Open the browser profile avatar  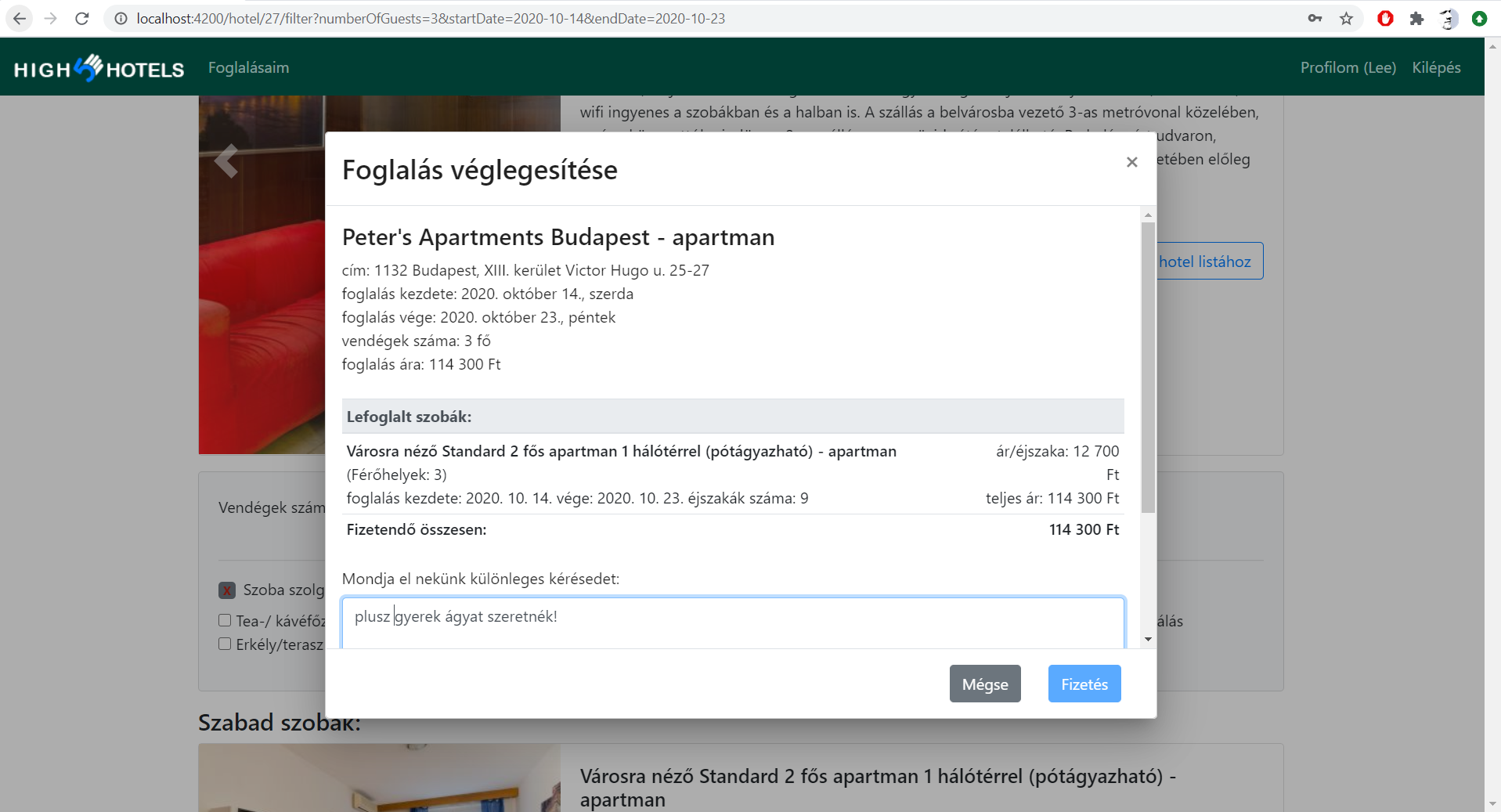(1448, 18)
